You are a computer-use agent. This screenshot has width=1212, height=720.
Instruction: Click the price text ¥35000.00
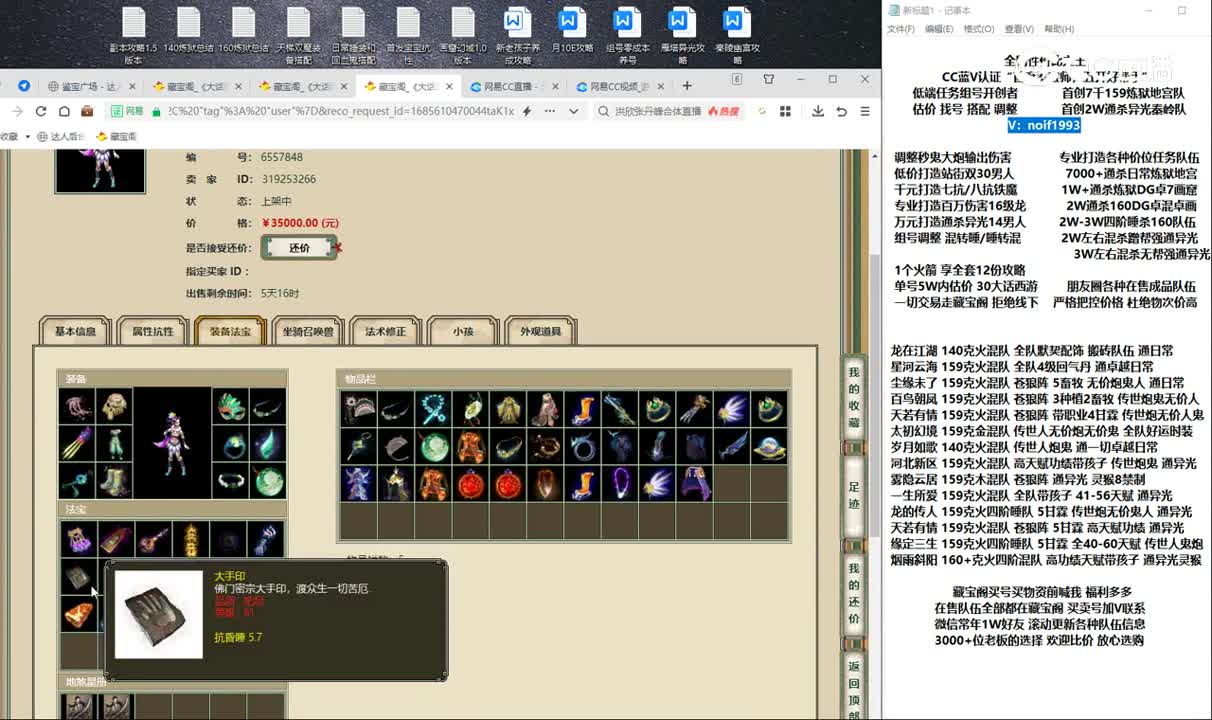coord(300,223)
